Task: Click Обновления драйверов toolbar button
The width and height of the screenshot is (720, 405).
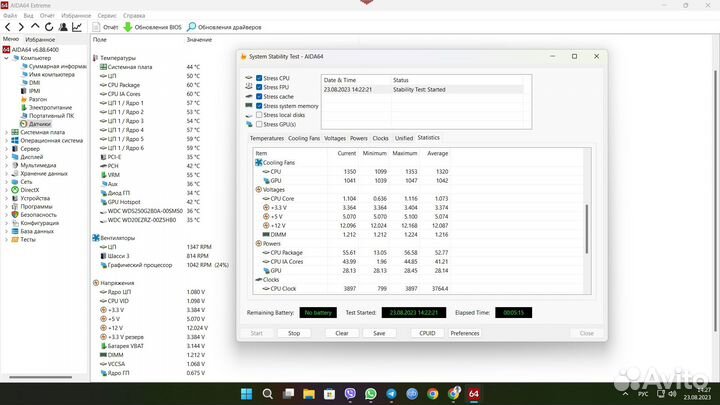Action: (x=224, y=27)
